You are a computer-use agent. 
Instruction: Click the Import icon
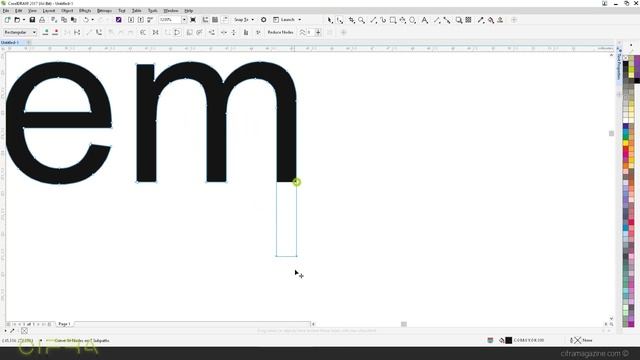[x=131, y=20]
